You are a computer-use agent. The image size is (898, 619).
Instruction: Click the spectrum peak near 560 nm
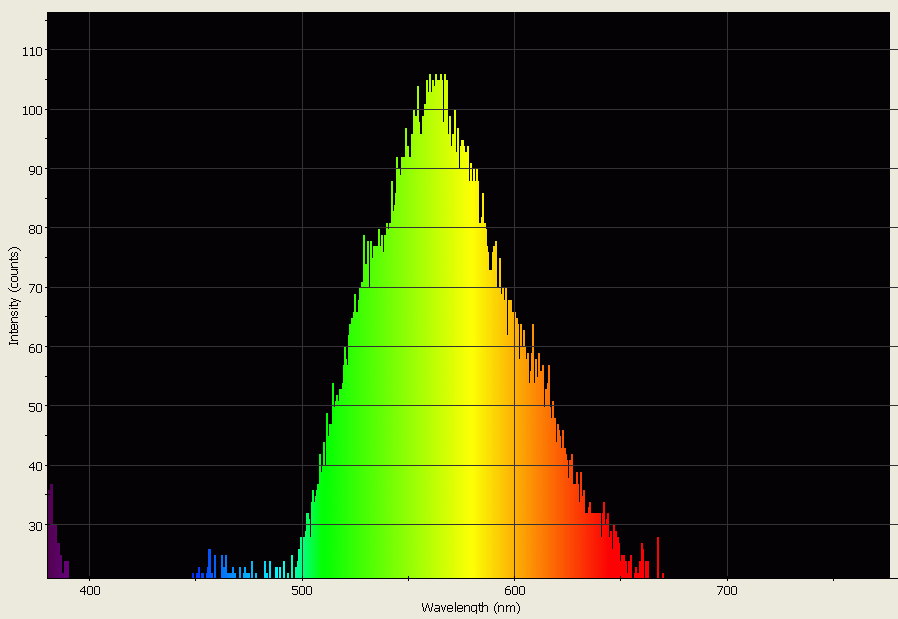click(437, 80)
